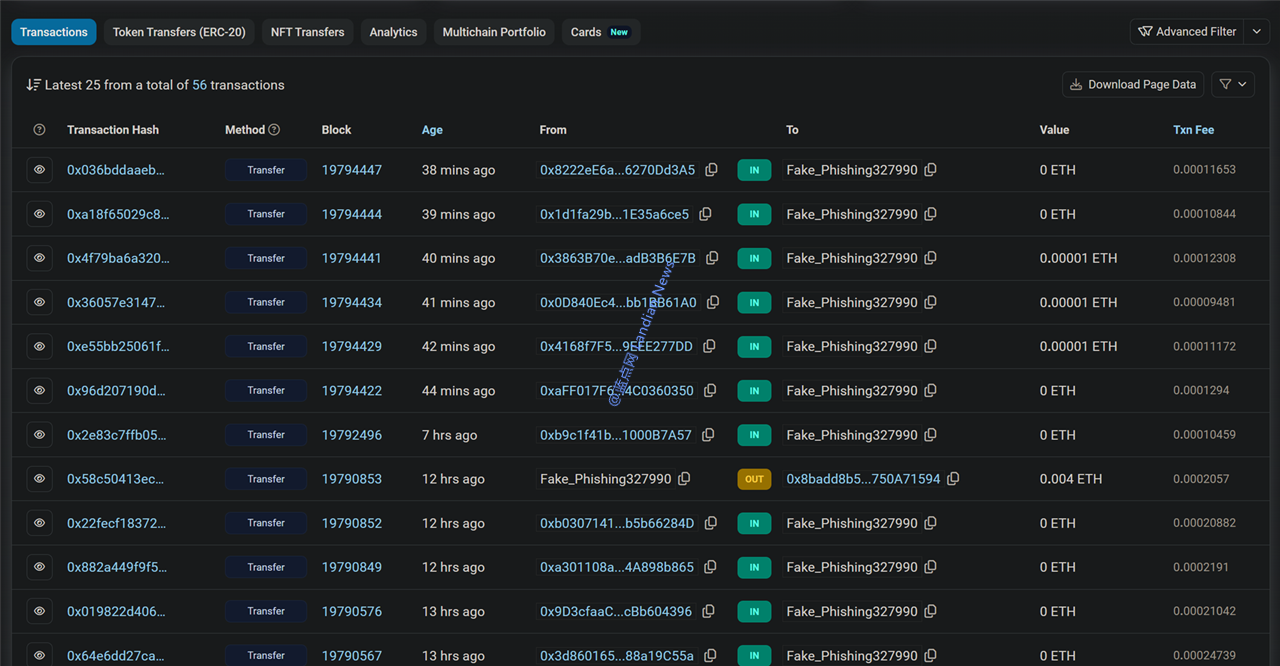This screenshot has width=1280, height=666.
Task: Preview transaction 0x36057e3147 with eye icon
Action: [39, 302]
